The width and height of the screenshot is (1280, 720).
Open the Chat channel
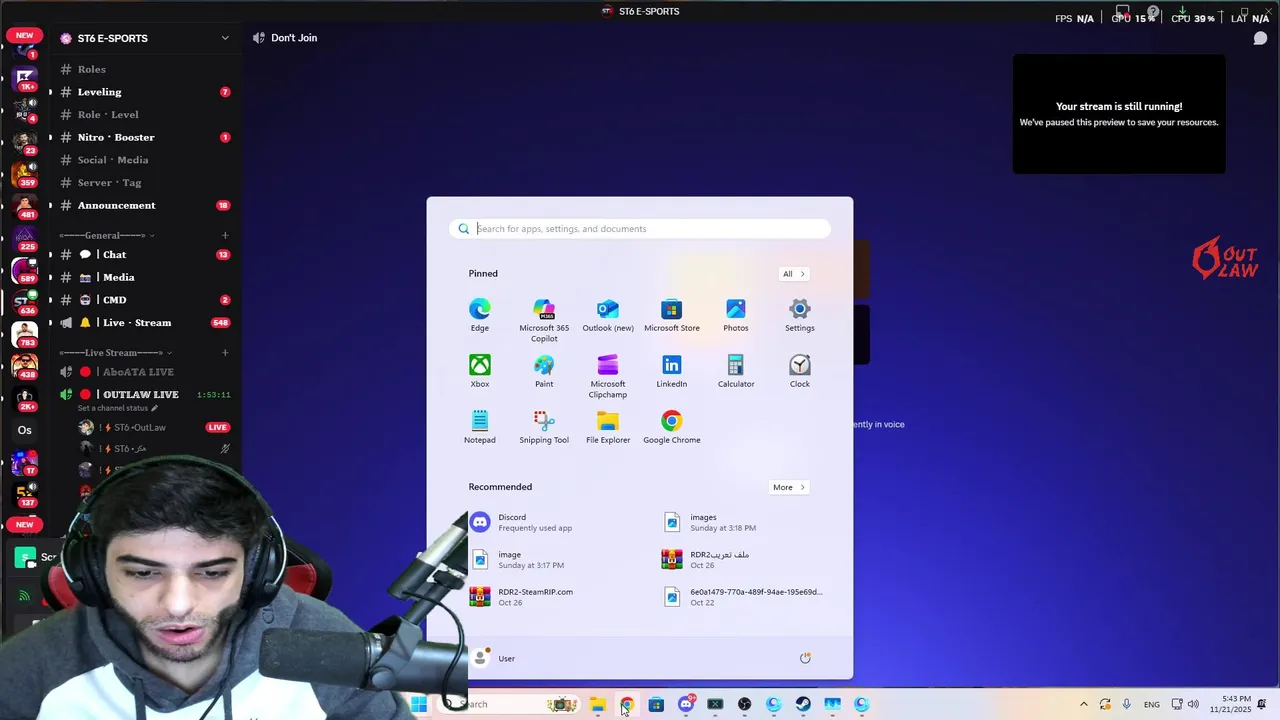[145, 255]
